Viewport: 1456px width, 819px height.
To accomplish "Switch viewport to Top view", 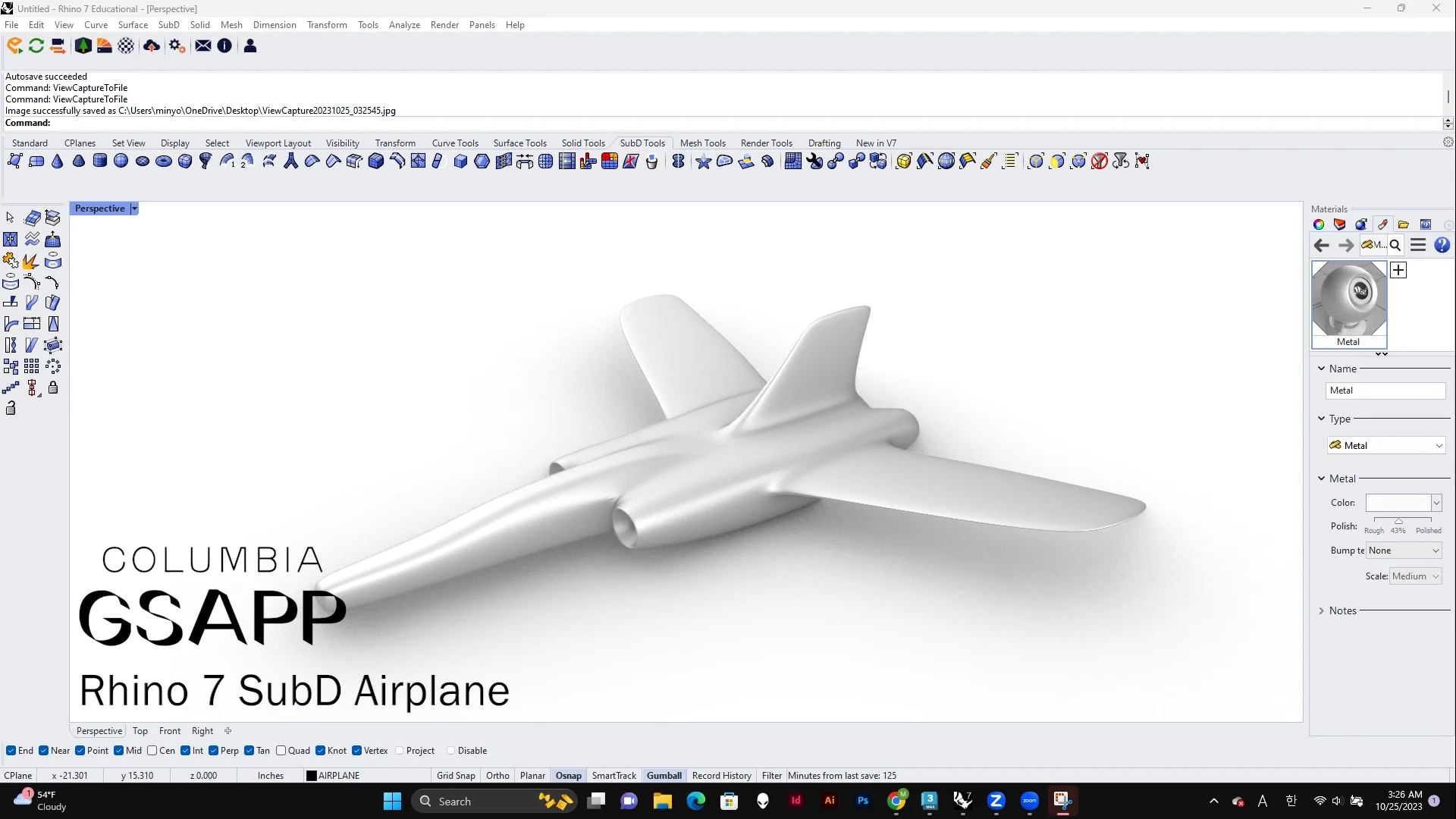I will (x=140, y=730).
